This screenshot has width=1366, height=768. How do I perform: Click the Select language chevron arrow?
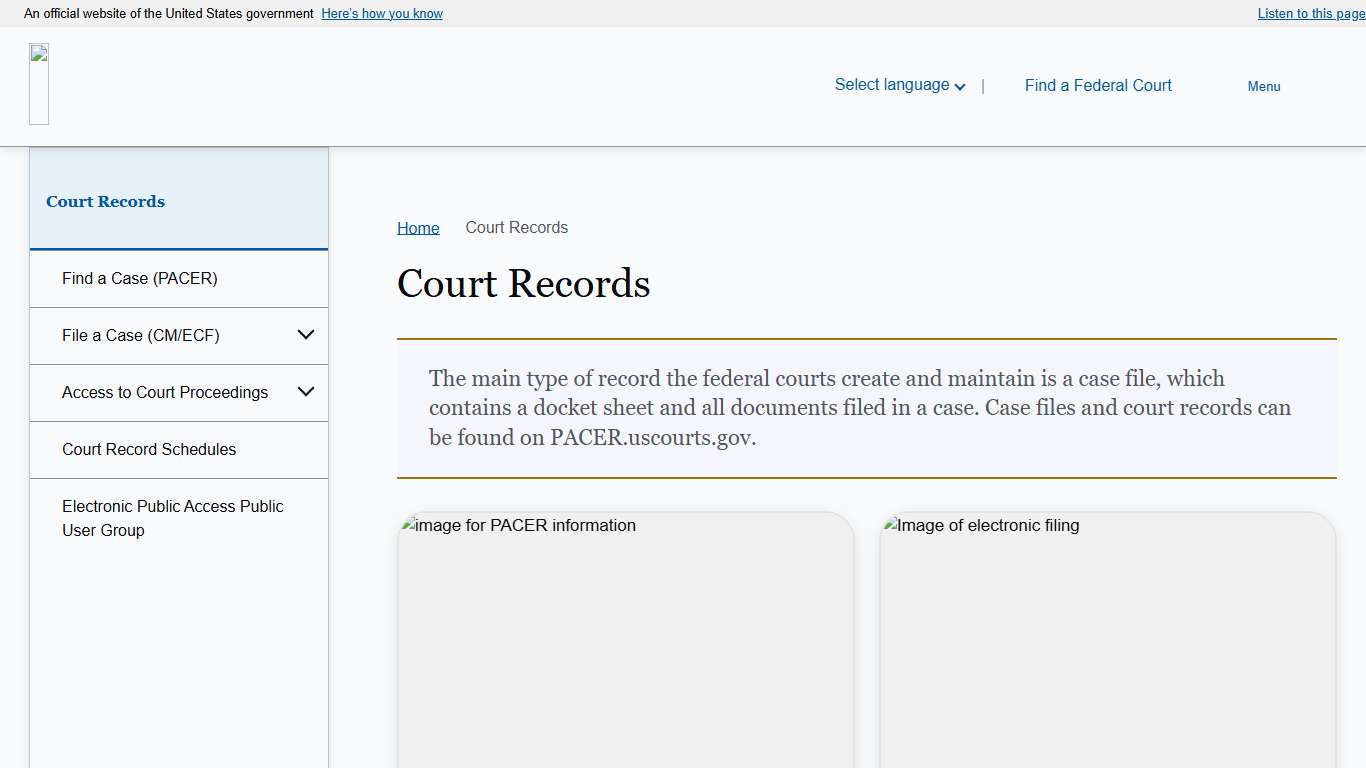coord(960,86)
